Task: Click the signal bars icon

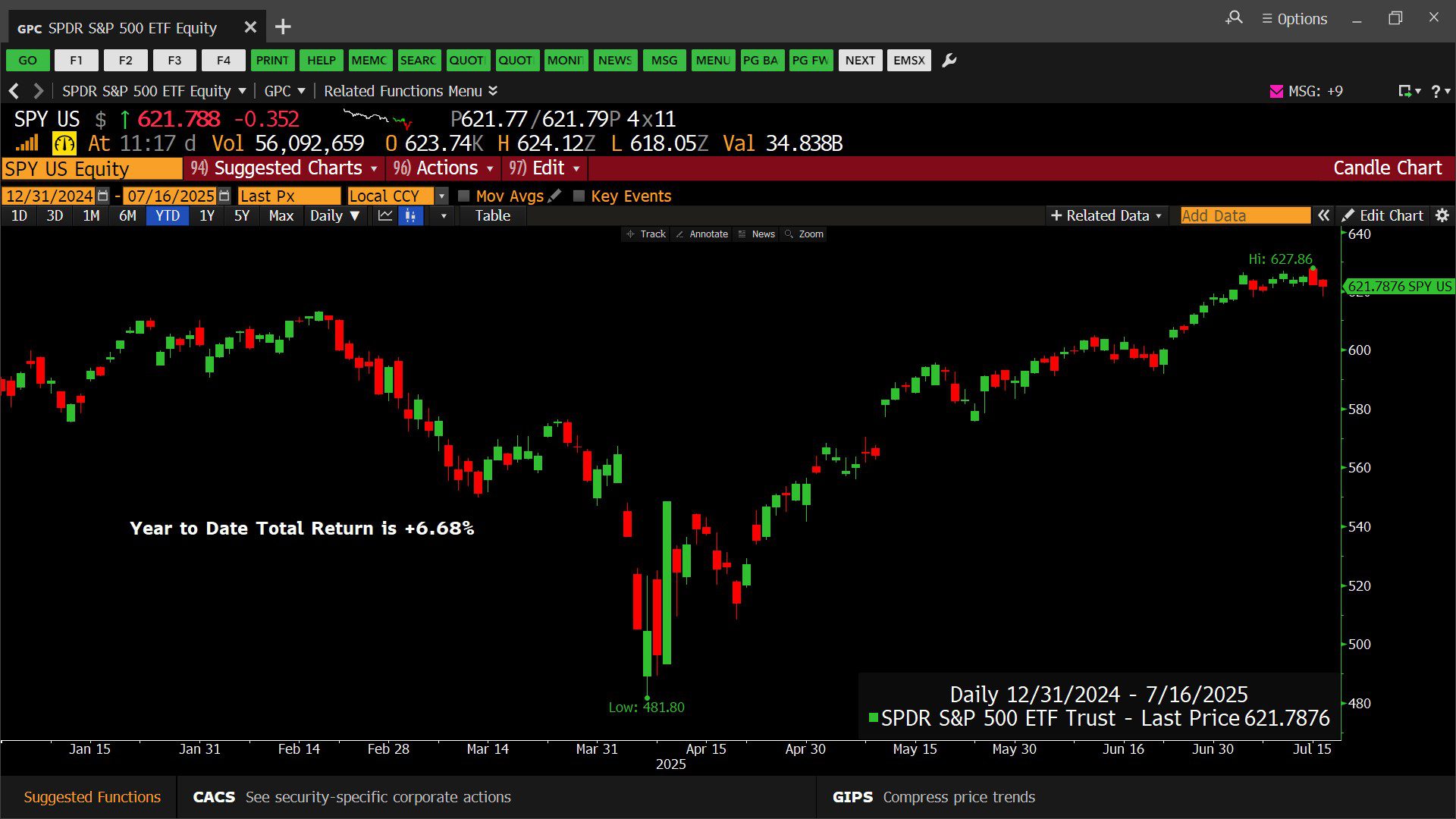Action: (x=27, y=143)
